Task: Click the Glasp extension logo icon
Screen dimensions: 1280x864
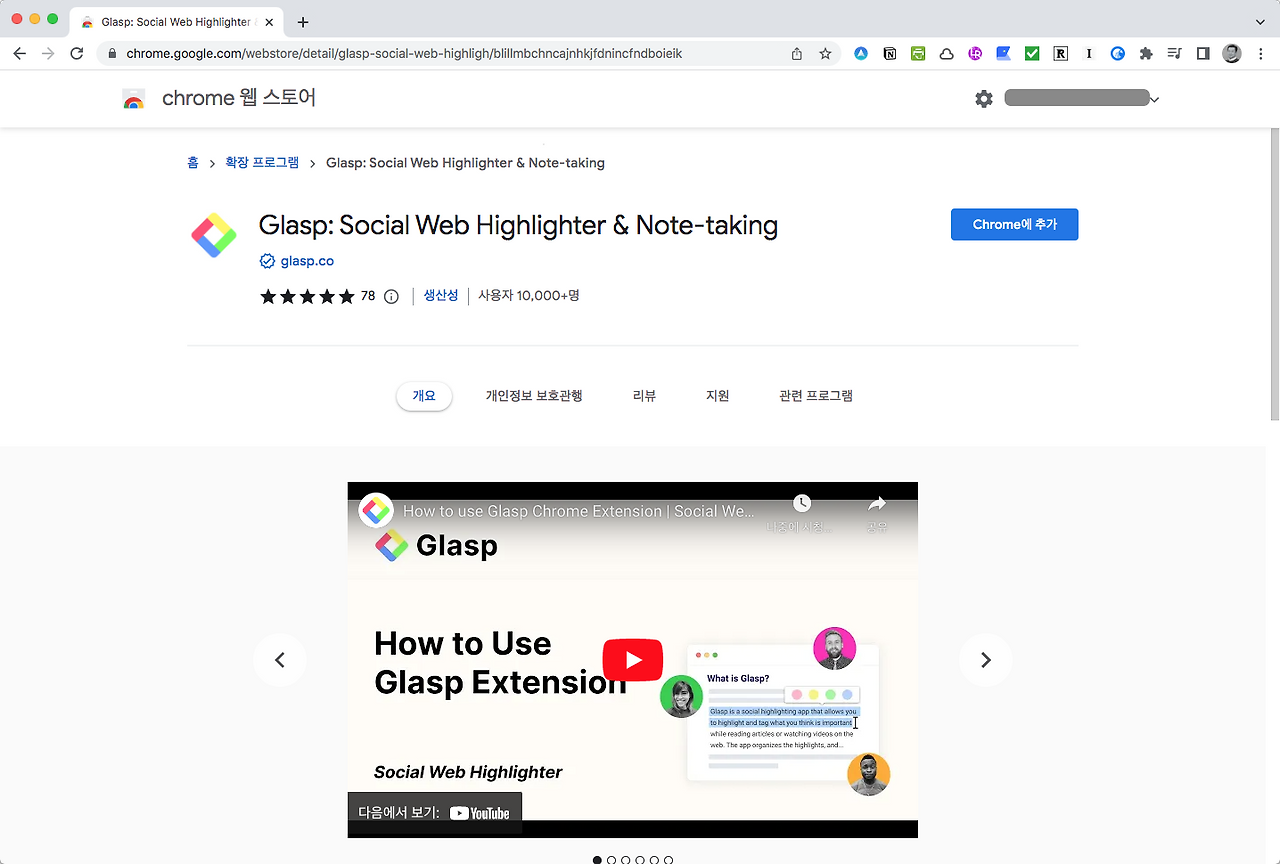Action: 214,236
